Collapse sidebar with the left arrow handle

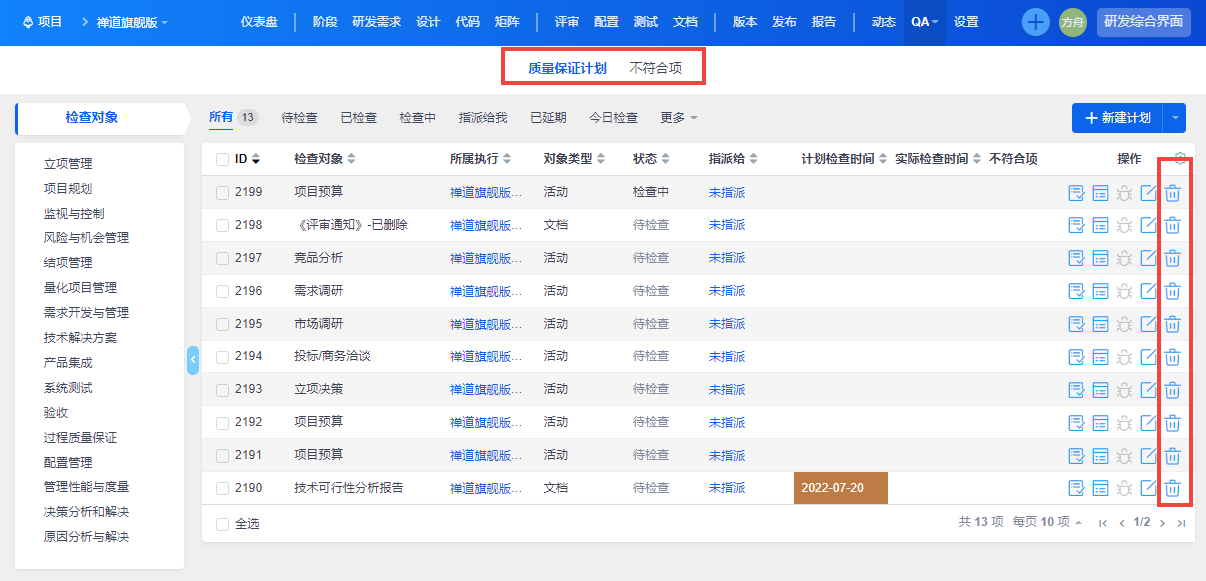coord(193,360)
